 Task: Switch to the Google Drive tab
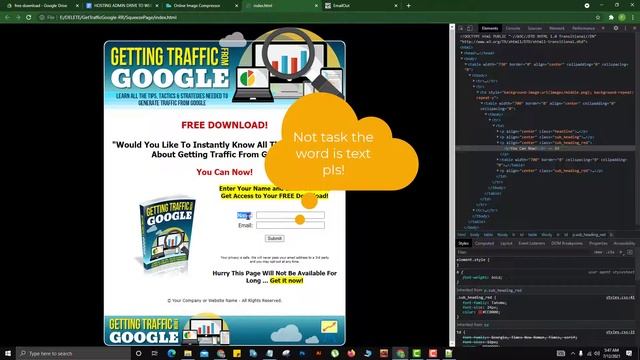click(x=41, y=6)
